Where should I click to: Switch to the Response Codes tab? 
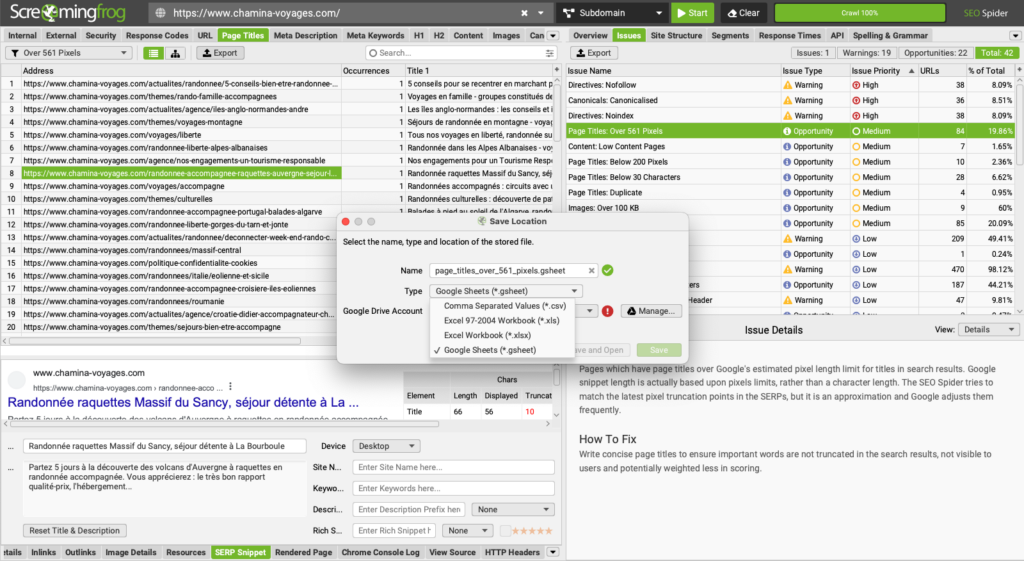tap(157, 36)
